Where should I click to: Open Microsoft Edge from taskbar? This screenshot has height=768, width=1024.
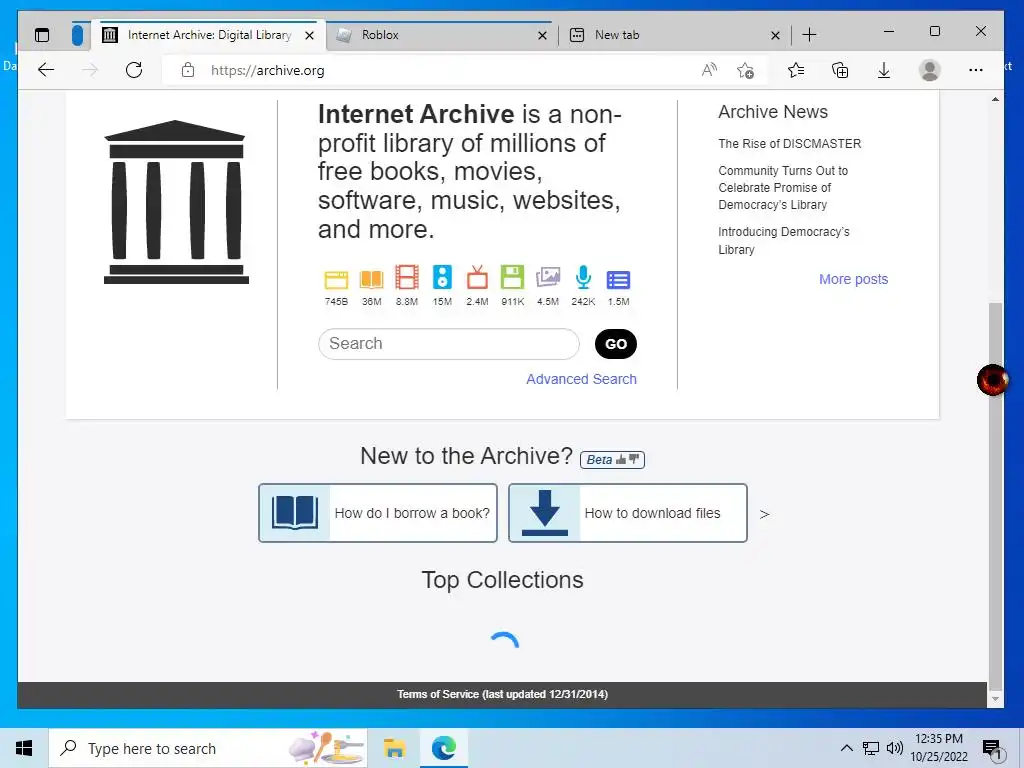[443, 748]
